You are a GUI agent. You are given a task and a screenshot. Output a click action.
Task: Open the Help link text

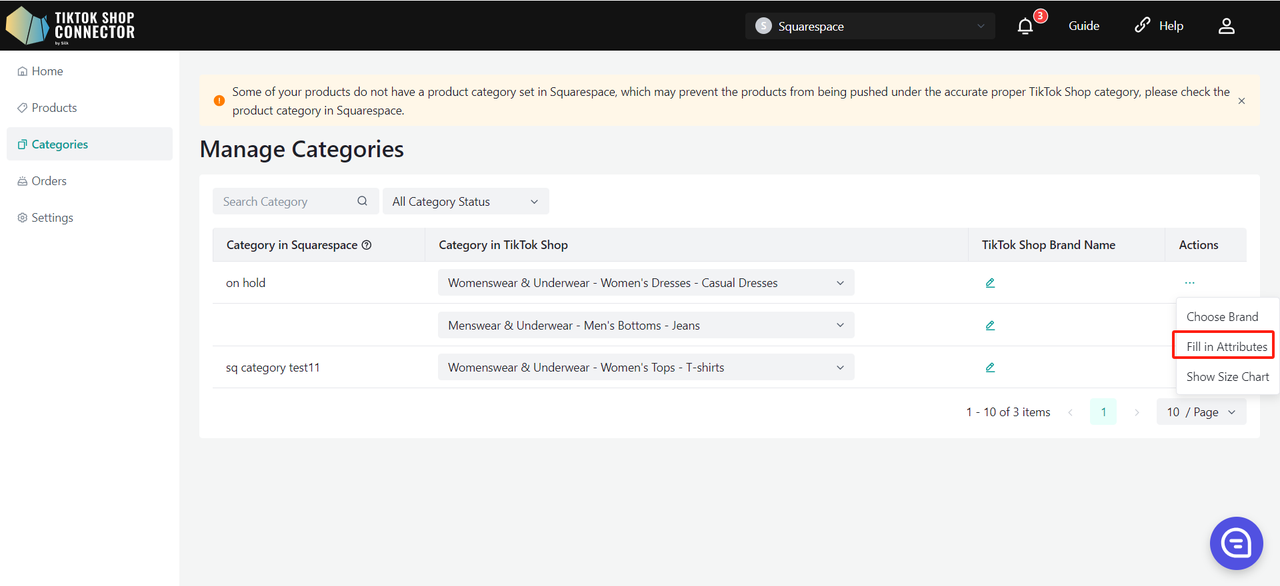click(1171, 26)
